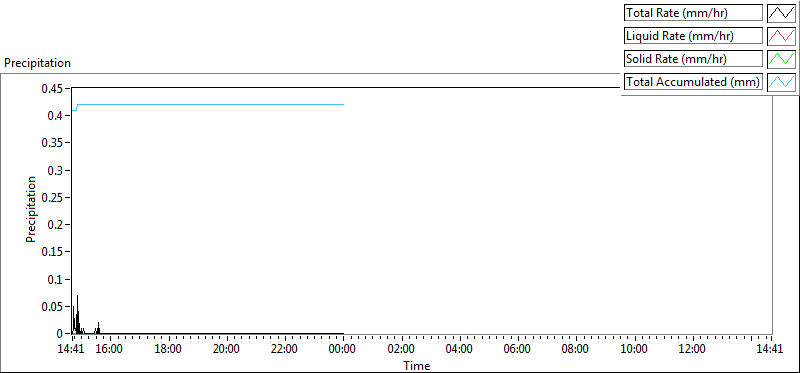Screen dimensions: 800x373
Task: Click the Total Rate black plot icon
Action: (781, 13)
